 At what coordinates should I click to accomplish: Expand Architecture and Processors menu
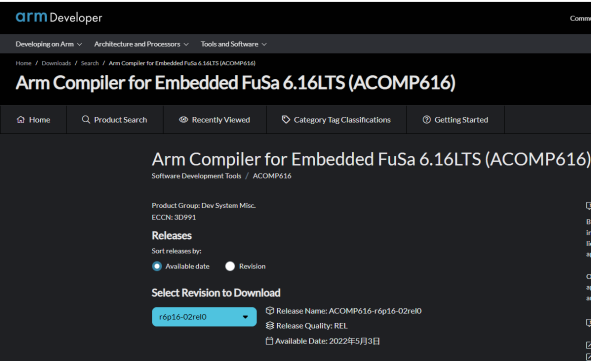141,44
